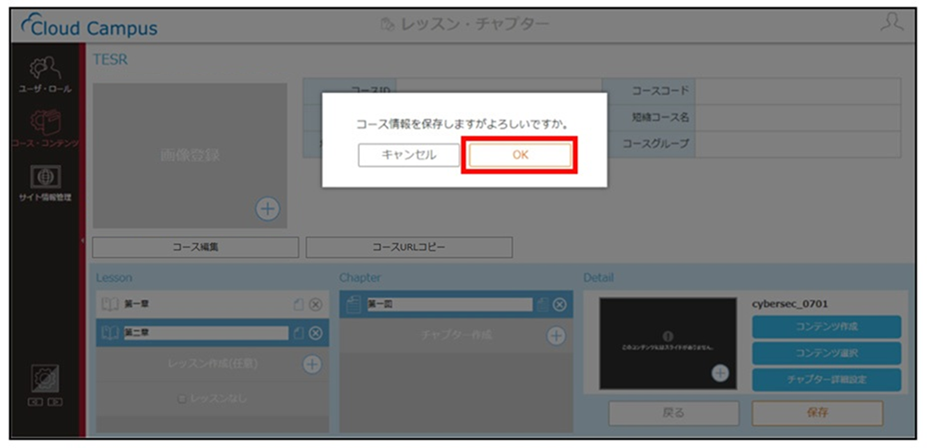Click the settings icon at sidebar bottom
This screenshot has height=448, width=927.
[x=46, y=378]
